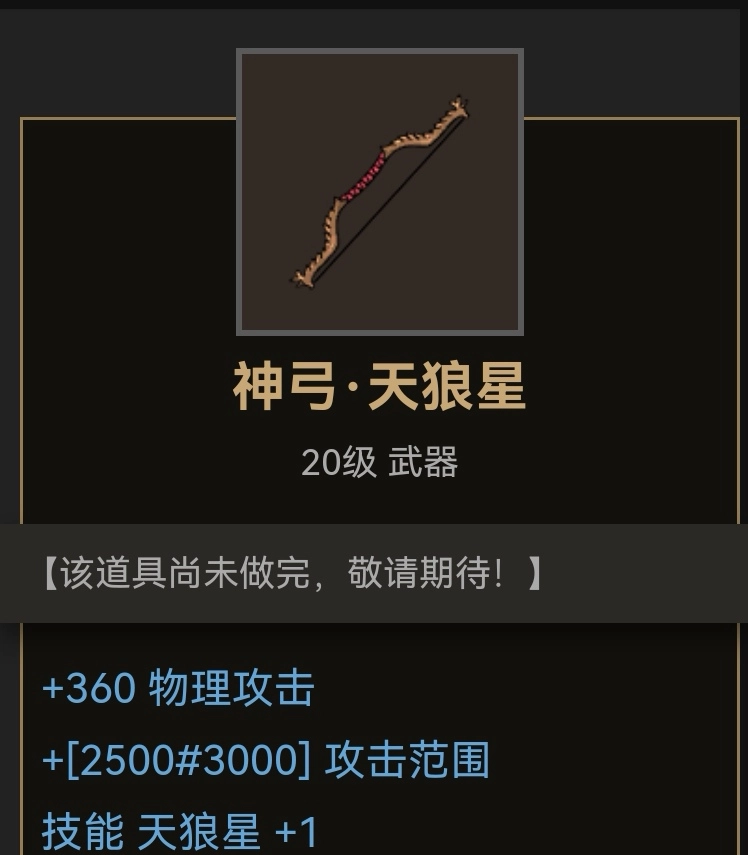
Task: Click the 物理攻击 stat label
Action: point(232,688)
